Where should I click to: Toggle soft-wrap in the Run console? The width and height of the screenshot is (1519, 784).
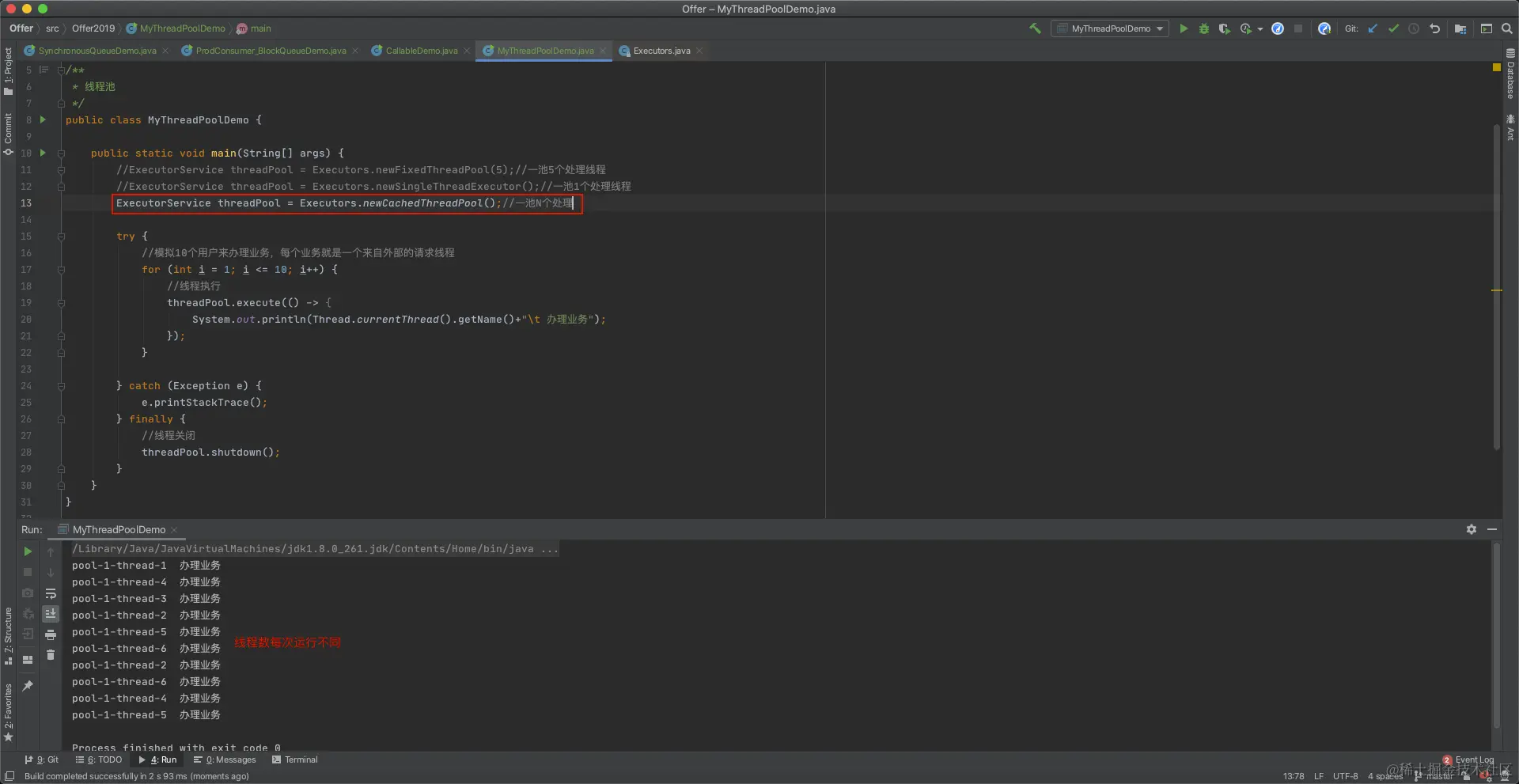coord(51,593)
